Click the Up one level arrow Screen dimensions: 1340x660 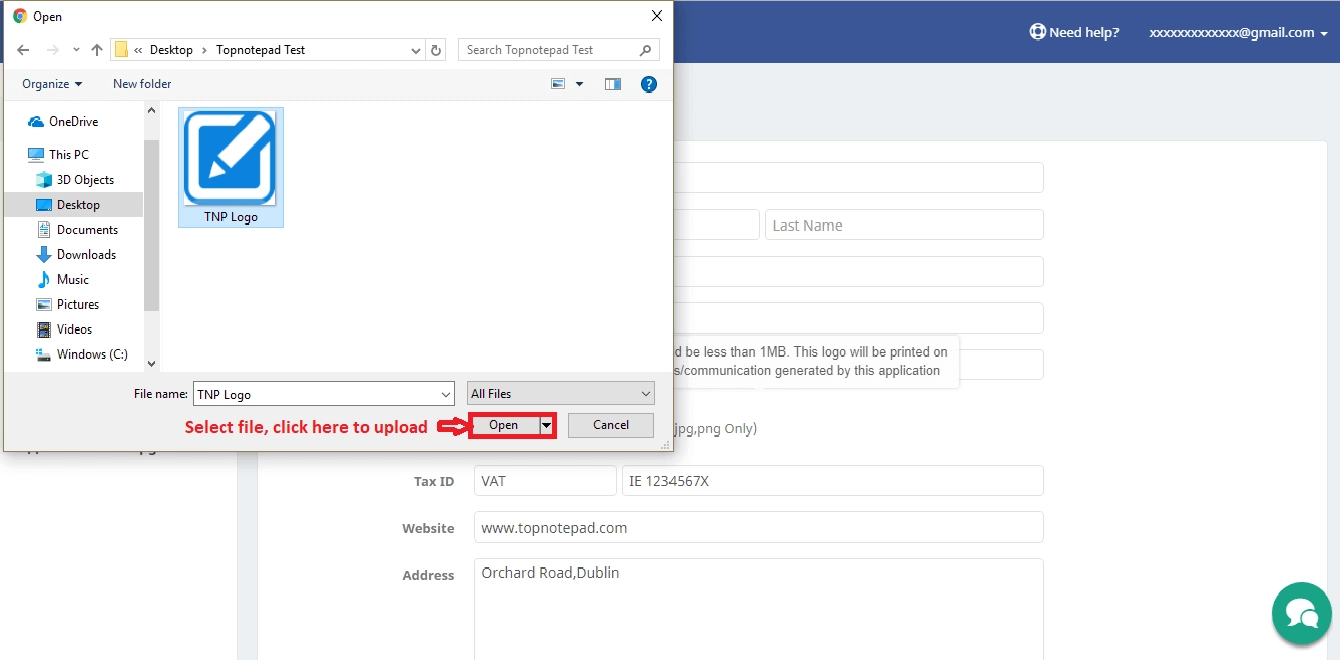[x=97, y=50]
